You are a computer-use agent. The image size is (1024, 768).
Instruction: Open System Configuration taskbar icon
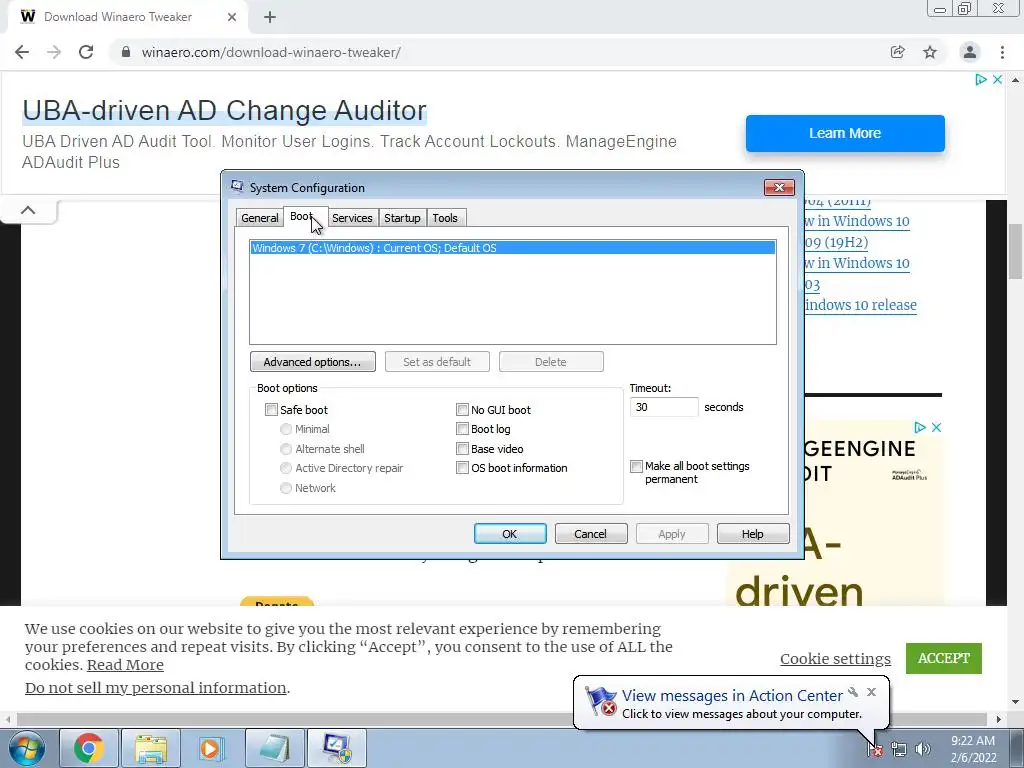336,748
